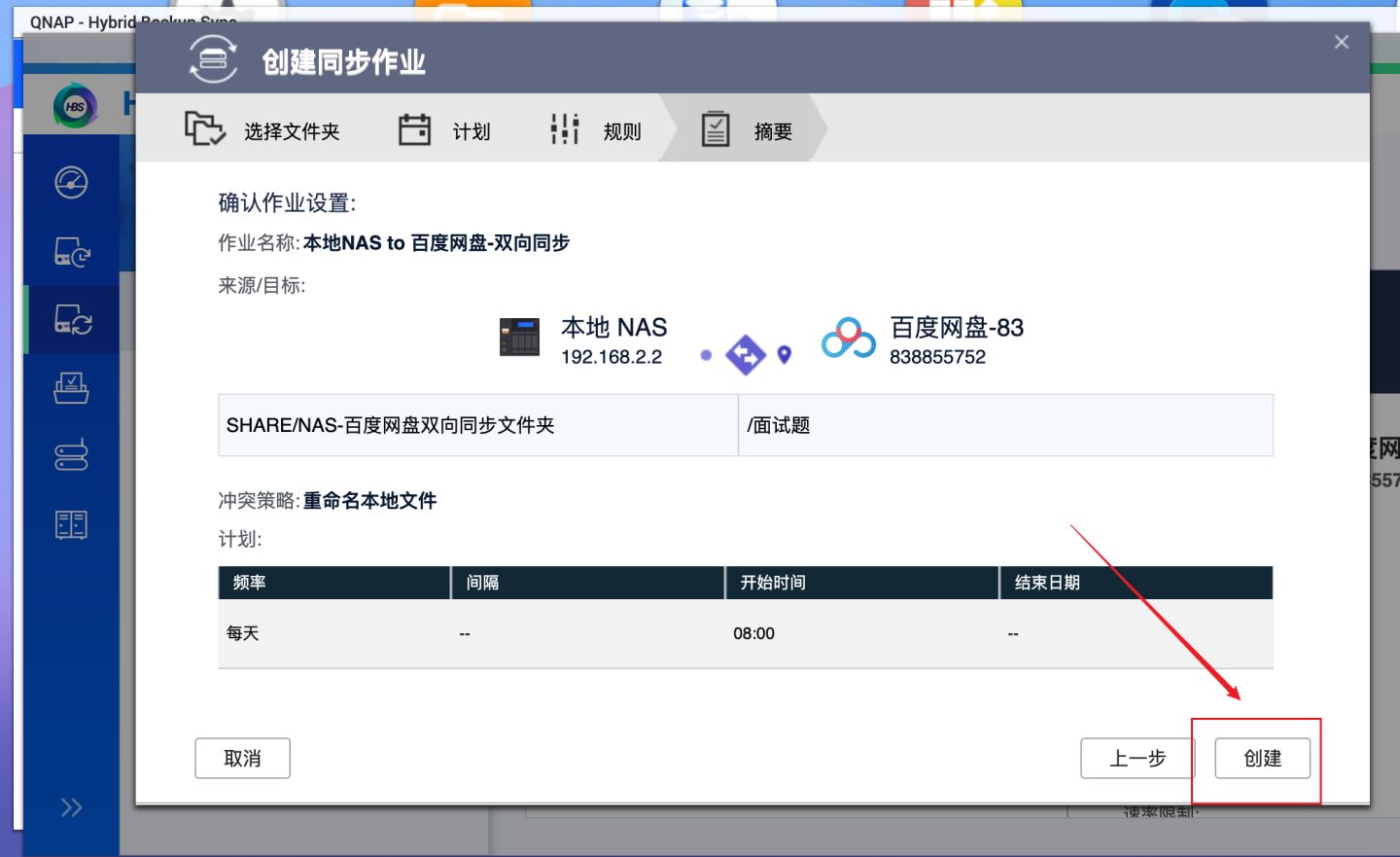
Task: Click the 百度网盘 cloud icon
Action: pyautogui.click(x=846, y=339)
